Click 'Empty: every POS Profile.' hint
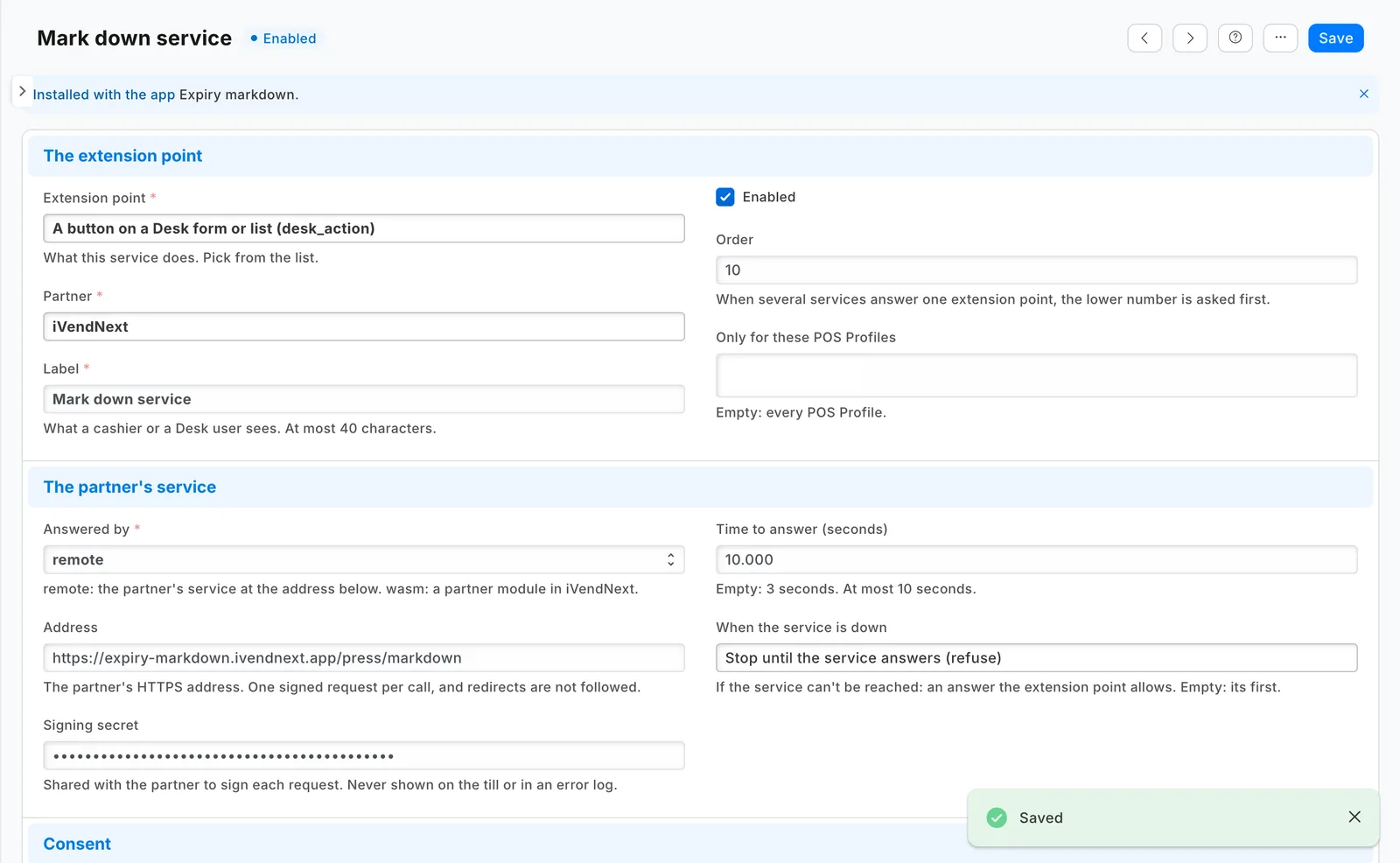 coord(801,412)
